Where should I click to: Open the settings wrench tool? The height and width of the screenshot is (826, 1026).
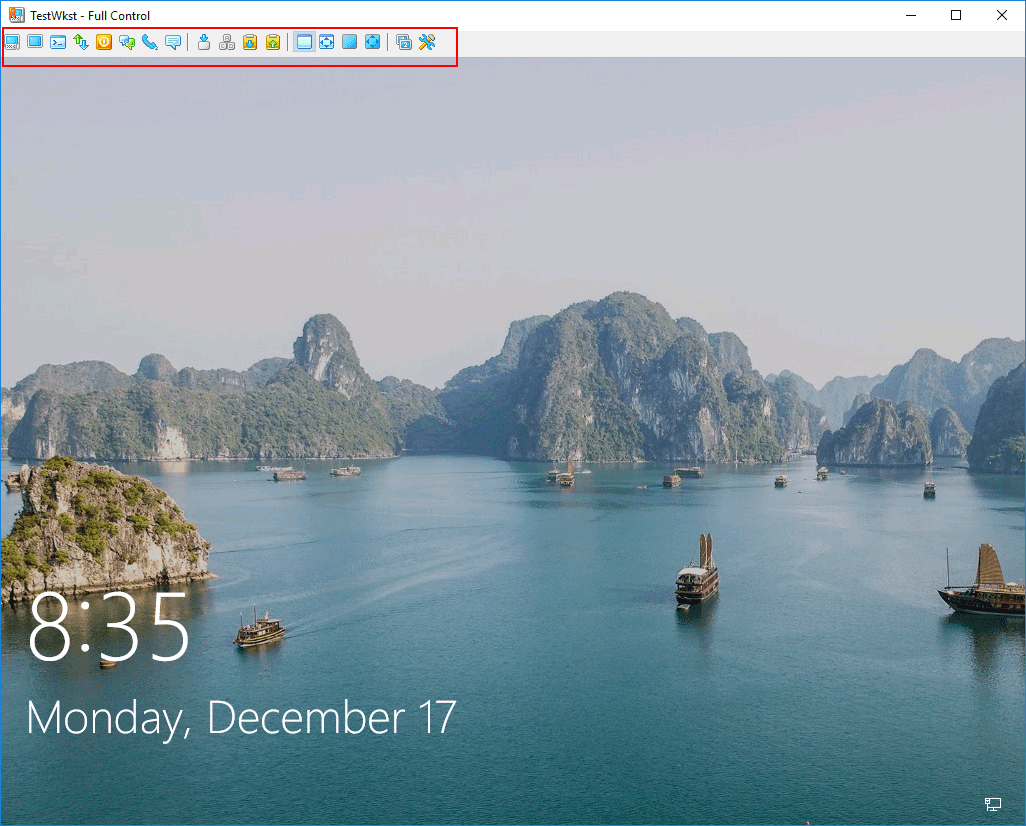428,42
